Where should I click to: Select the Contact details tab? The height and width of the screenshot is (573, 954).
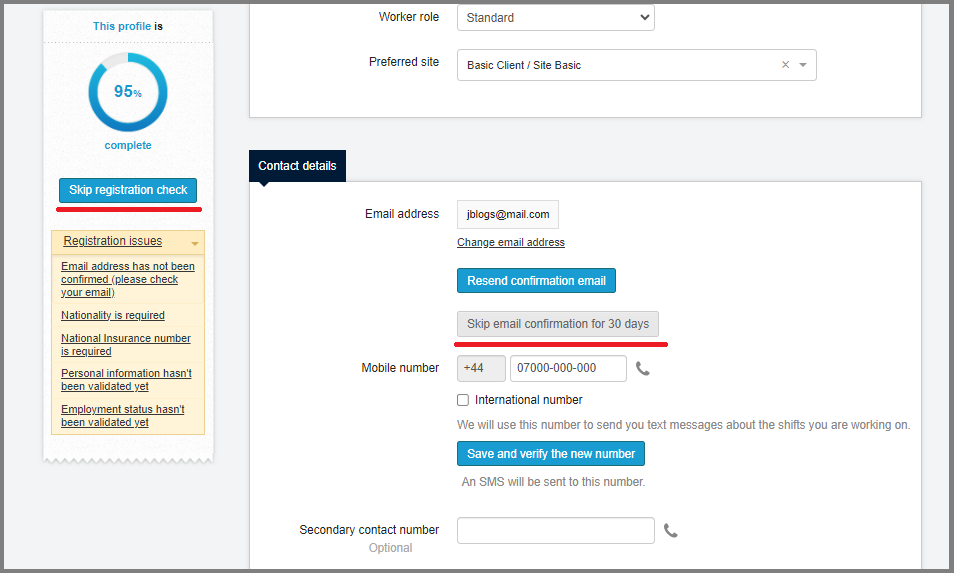[x=297, y=166]
